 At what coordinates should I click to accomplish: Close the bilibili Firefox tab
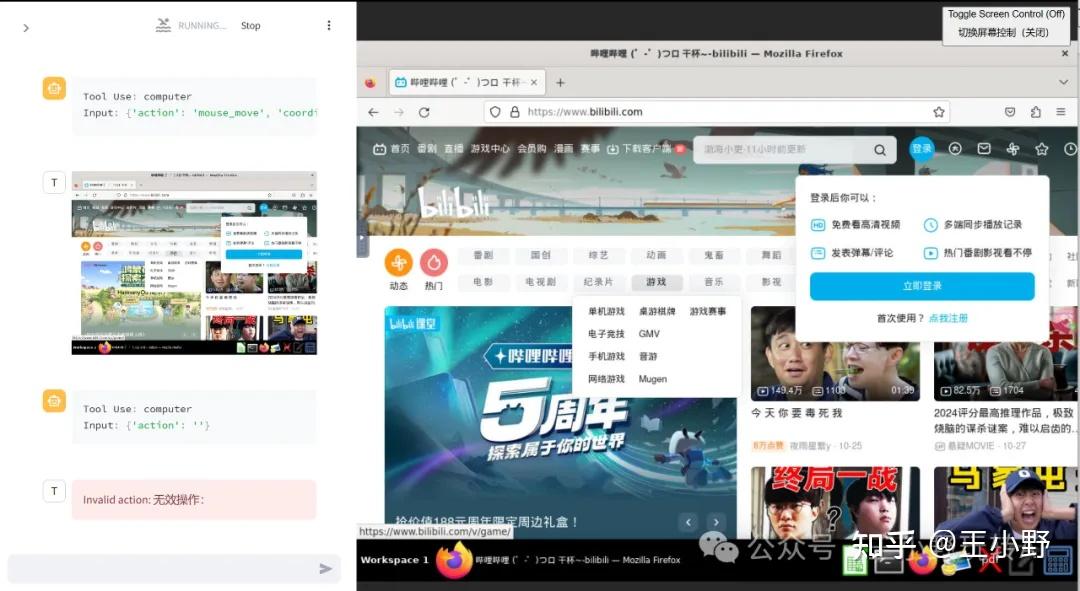pos(534,82)
